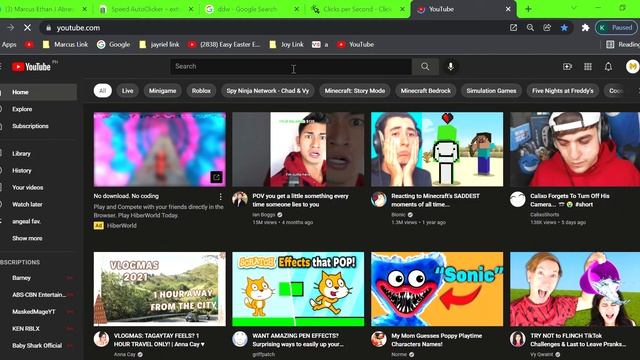Click the zoom magnifier icon in address bar
Viewport: 640px width, 360px height.
click(530, 28)
